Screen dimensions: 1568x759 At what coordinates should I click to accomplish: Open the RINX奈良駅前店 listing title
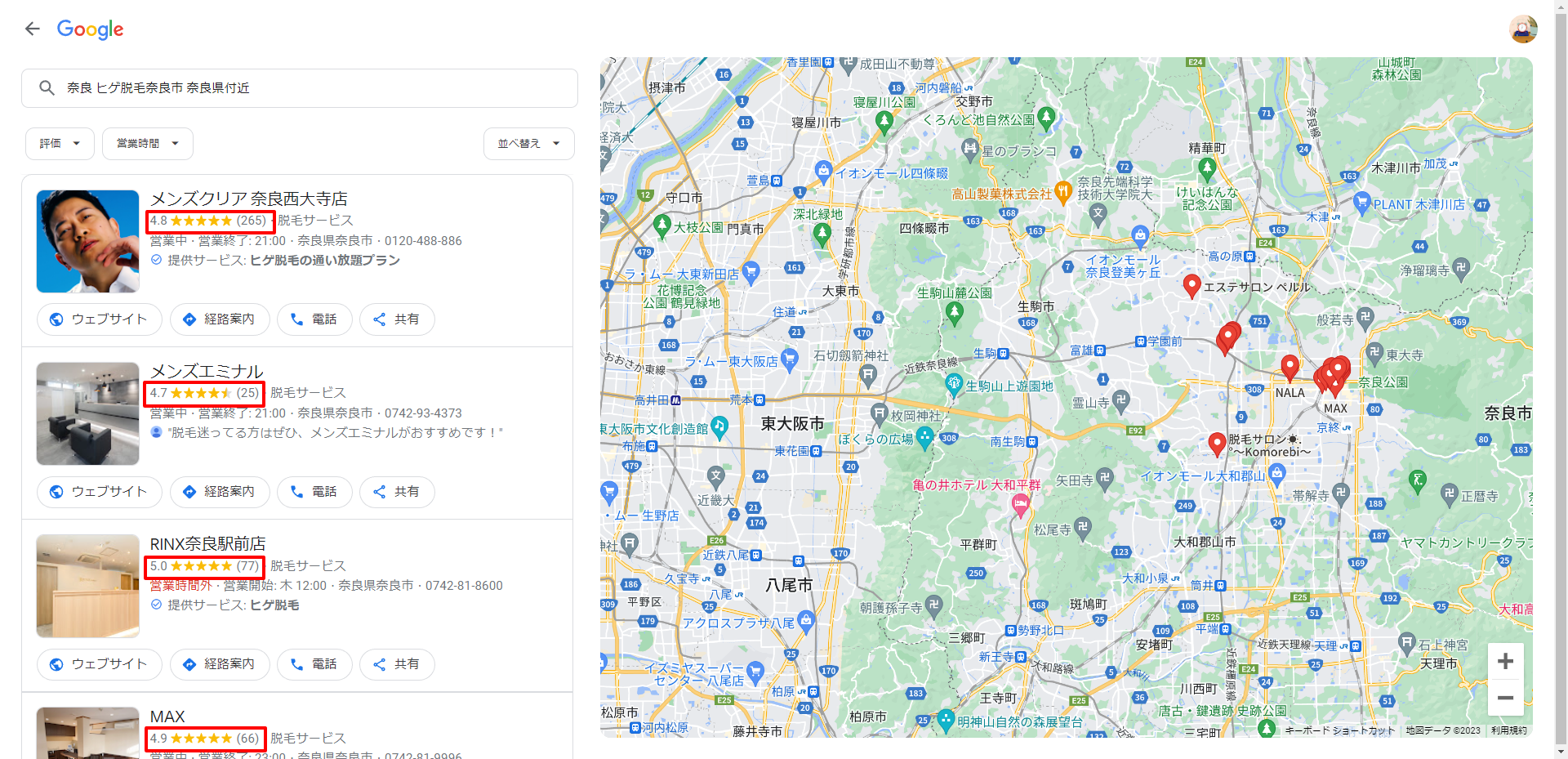tap(207, 544)
